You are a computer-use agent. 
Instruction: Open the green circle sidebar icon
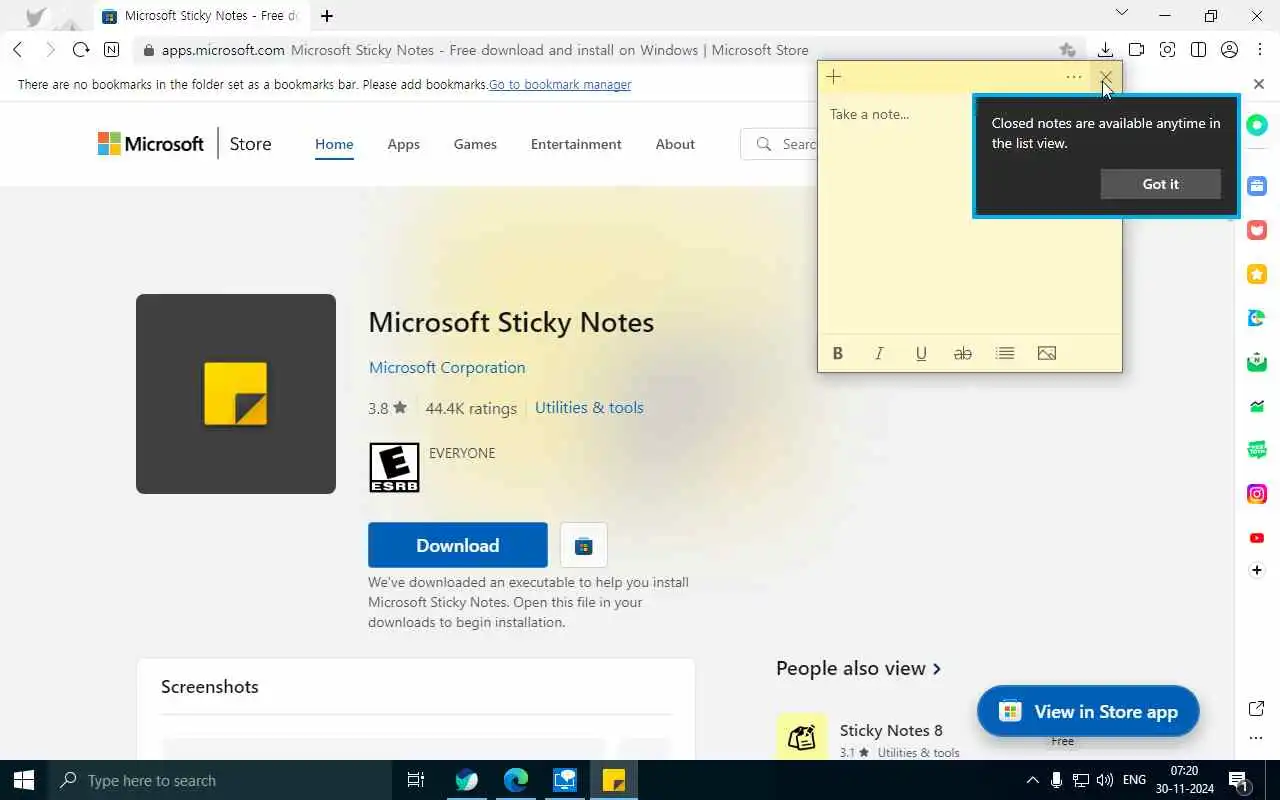(1257, 125)
